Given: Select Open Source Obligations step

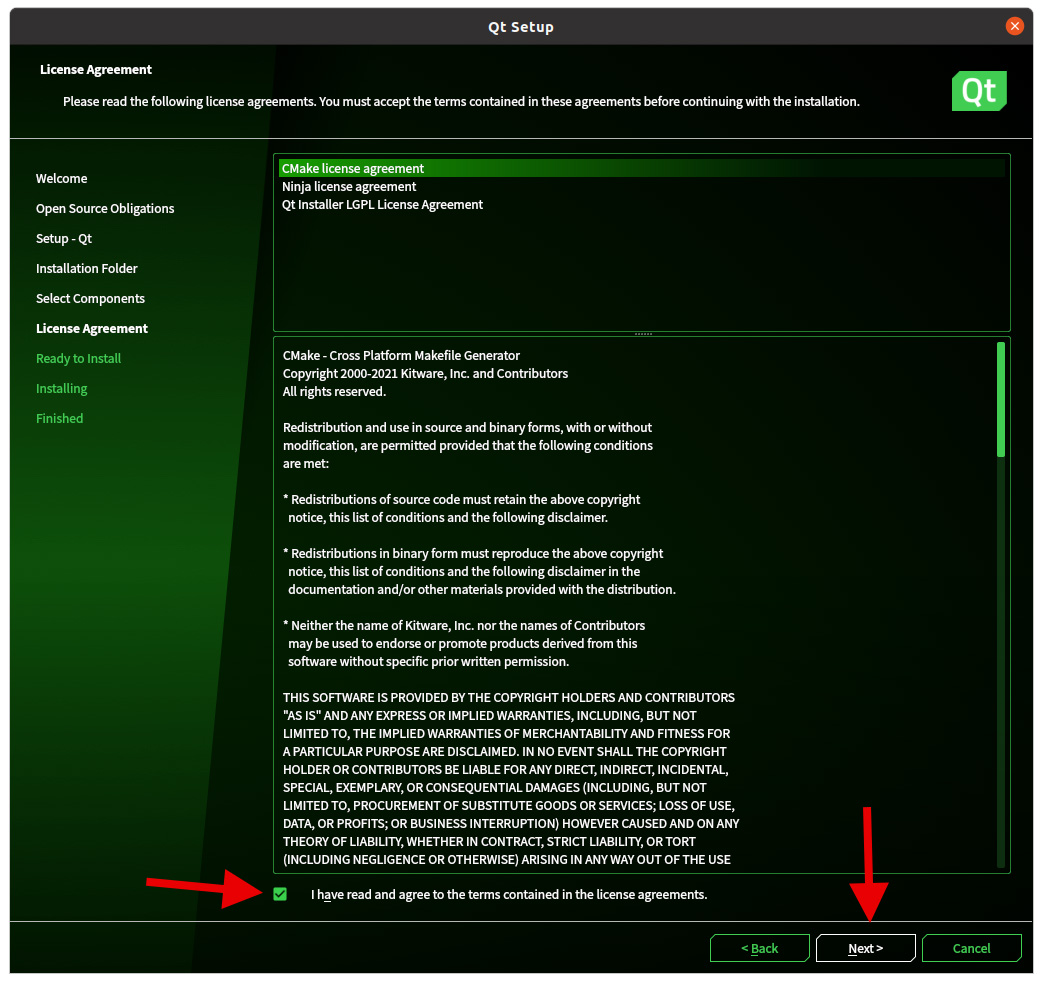Looking at the screenshot, I should click(105, 209).
